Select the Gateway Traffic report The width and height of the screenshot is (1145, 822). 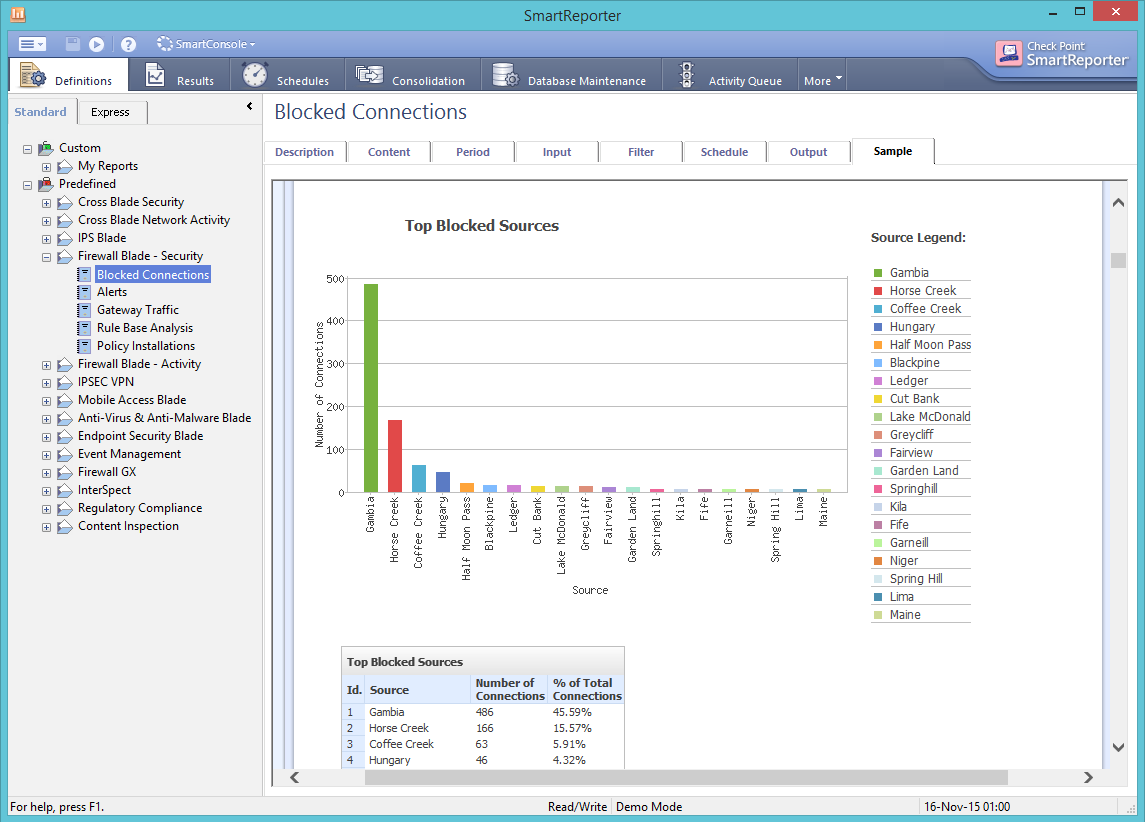pos(138,310)
